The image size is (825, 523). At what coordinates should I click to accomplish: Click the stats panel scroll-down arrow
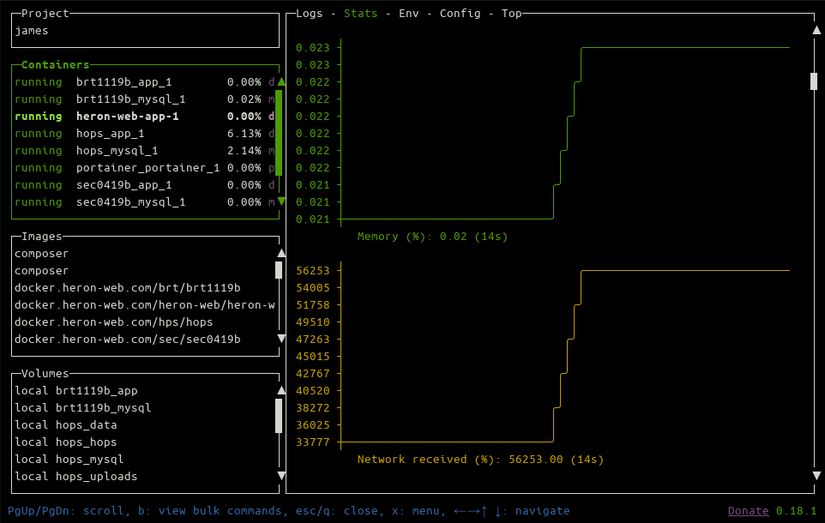pos(816,476)
